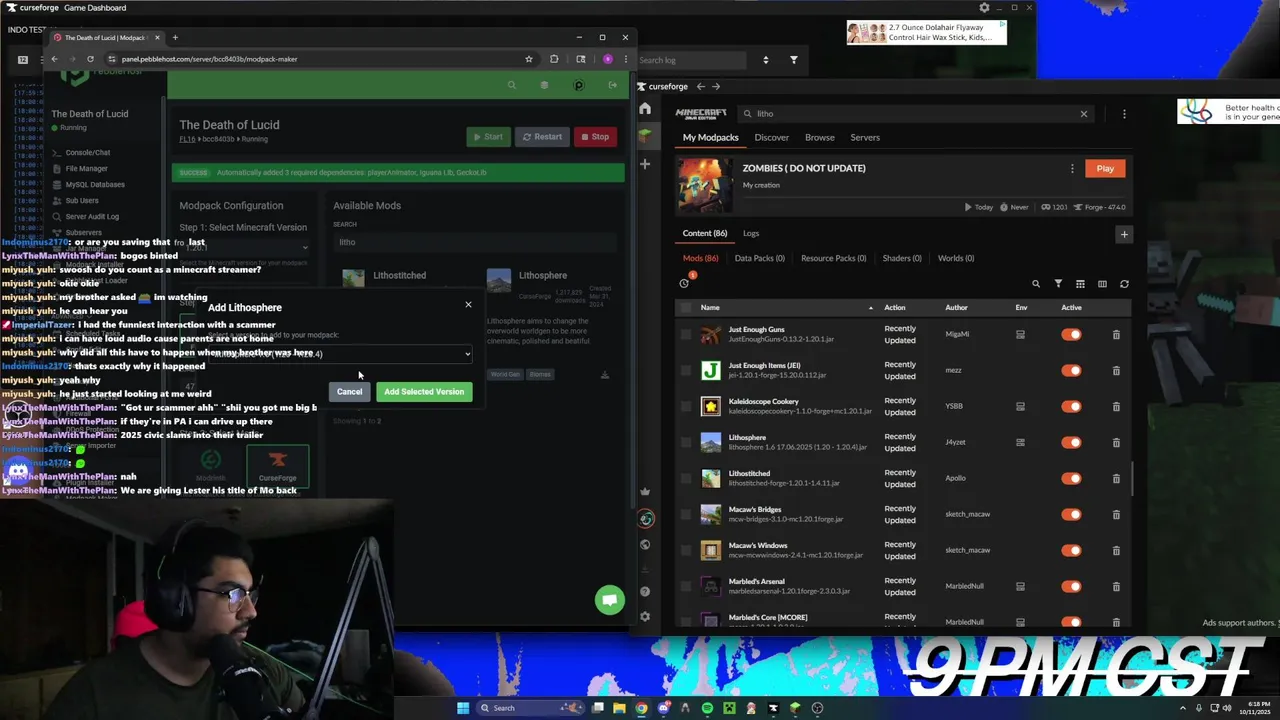Viewport: 1280px width, 720px height.
Task: Open the Logs tab
Action: 750,233
